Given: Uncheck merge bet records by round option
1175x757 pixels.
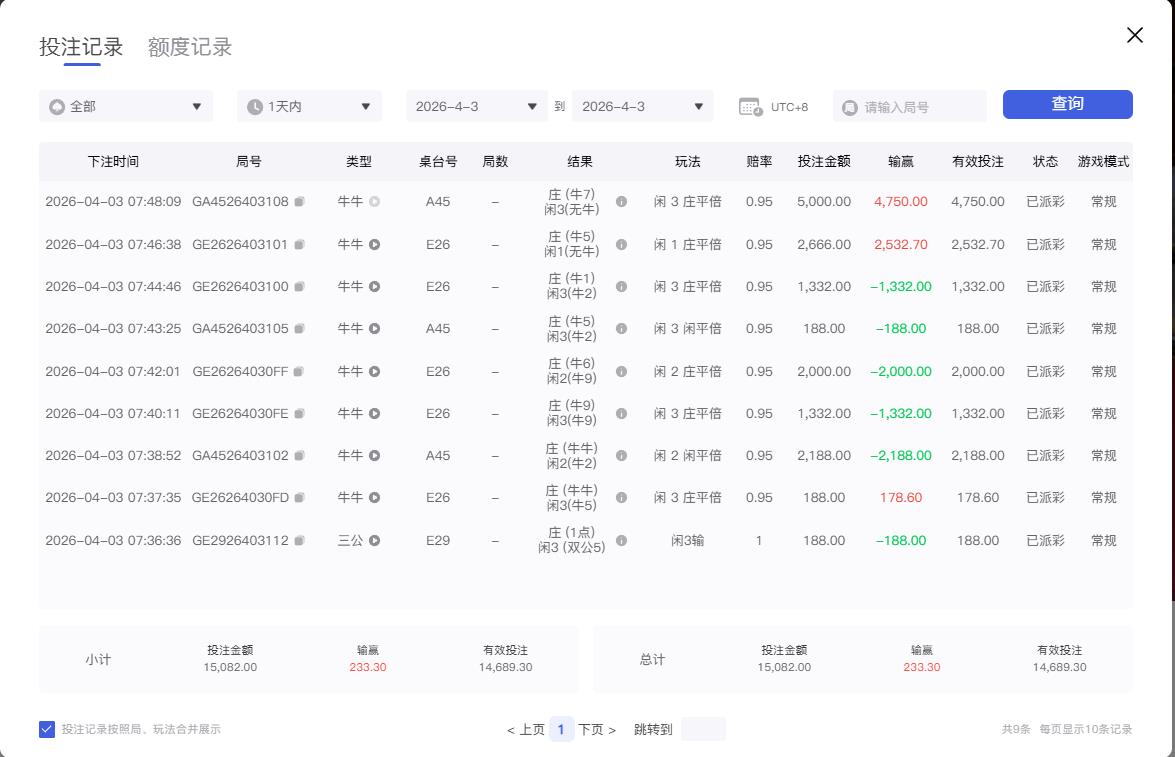Looking at the screenshot, I should 45,729.
